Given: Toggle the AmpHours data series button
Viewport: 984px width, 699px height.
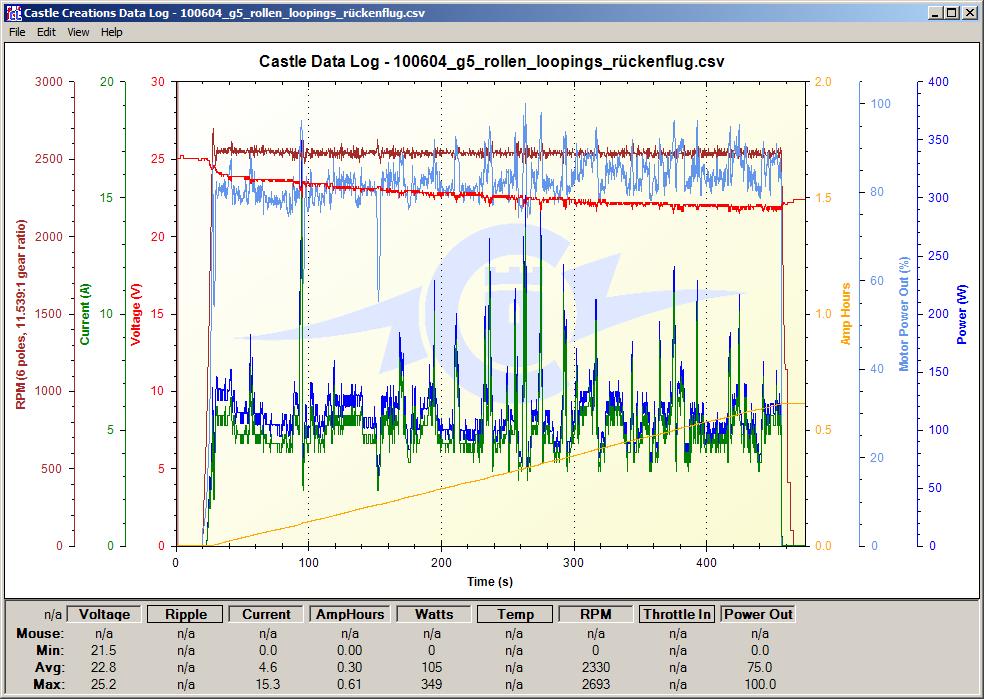Looking at the screenshot, I should click(349, 614).
